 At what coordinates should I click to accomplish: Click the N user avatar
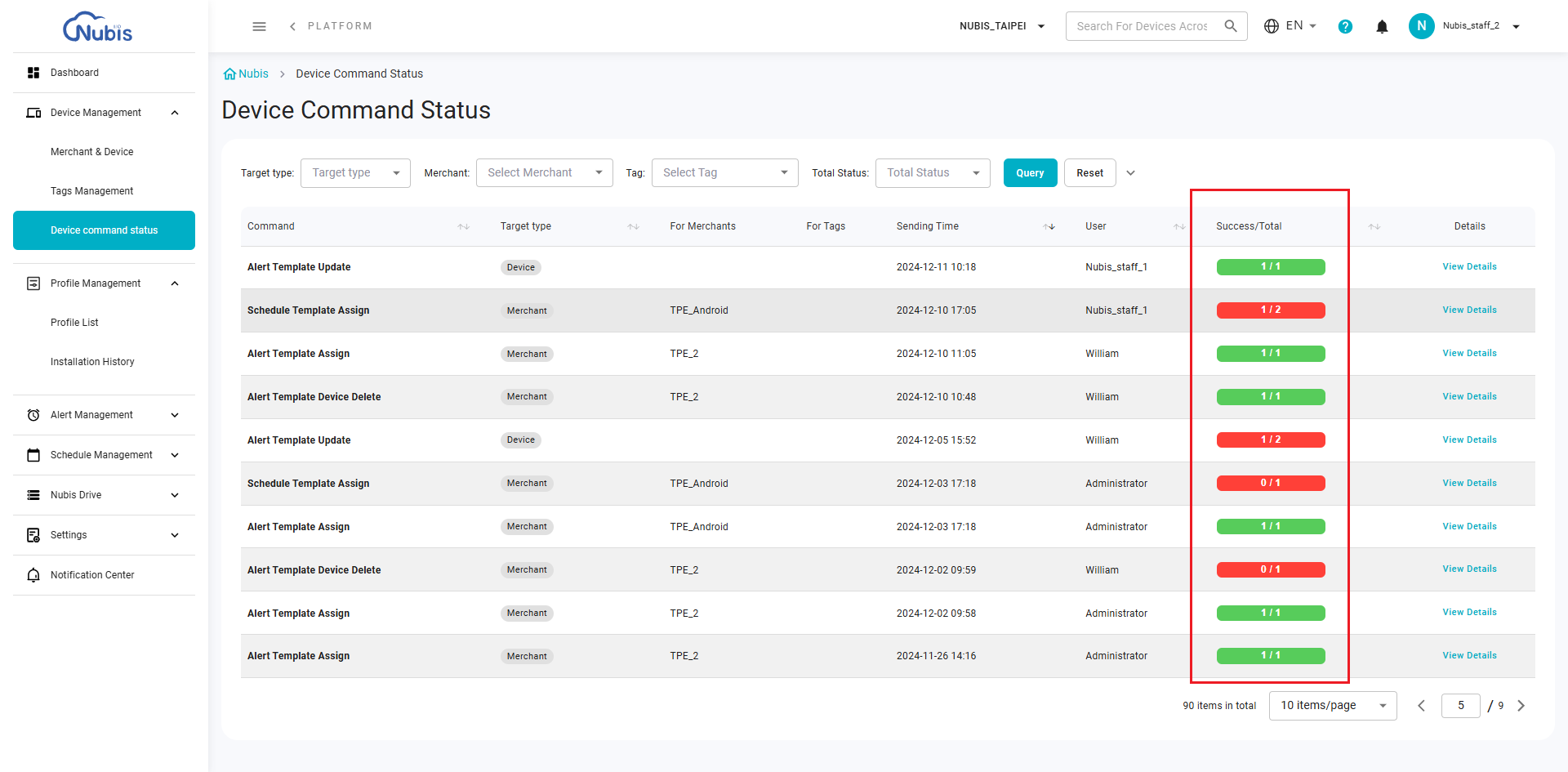[x=1421, y=26]
